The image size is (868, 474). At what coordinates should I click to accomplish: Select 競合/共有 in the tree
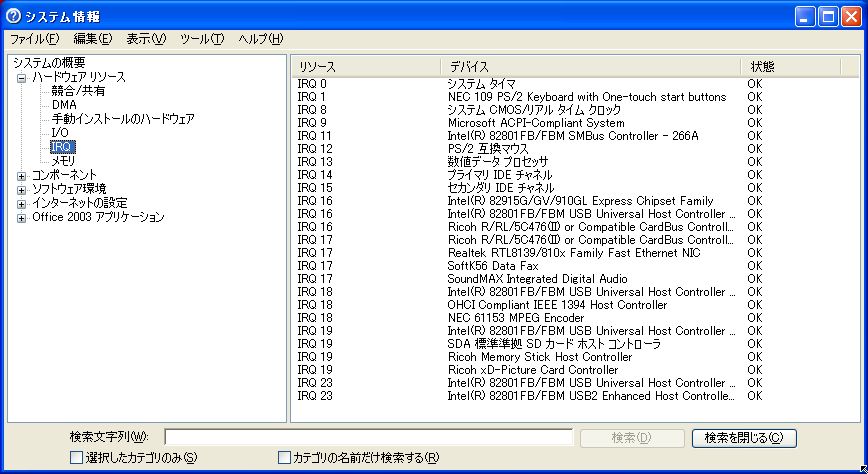tap(78, 91)
